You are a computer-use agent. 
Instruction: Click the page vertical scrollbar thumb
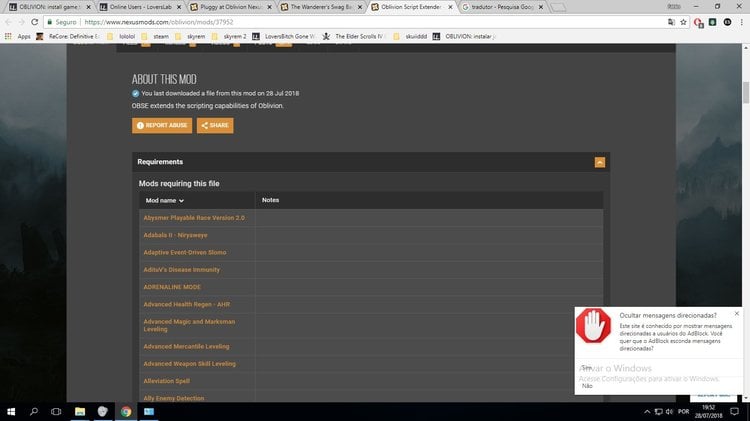tap(746, 92)
